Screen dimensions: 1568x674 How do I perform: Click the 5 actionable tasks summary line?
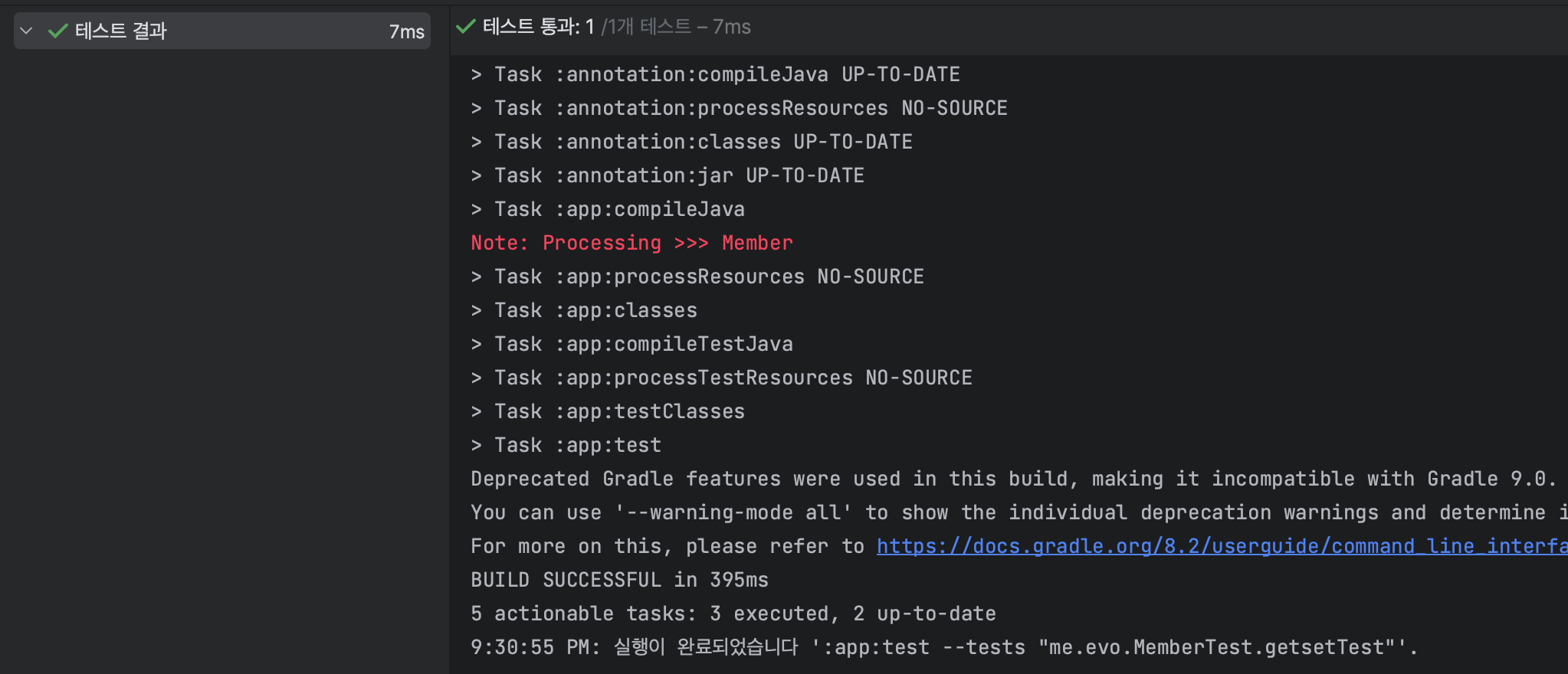click(733, 613)
